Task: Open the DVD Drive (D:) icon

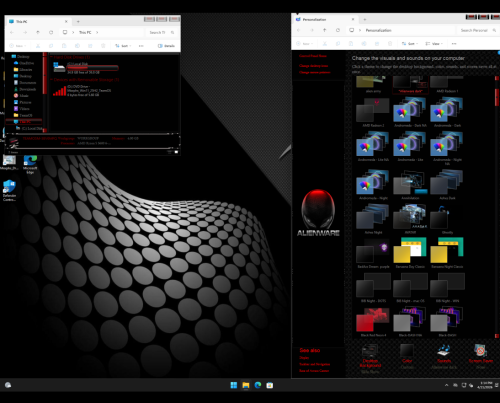Action: tap(60, 91)
